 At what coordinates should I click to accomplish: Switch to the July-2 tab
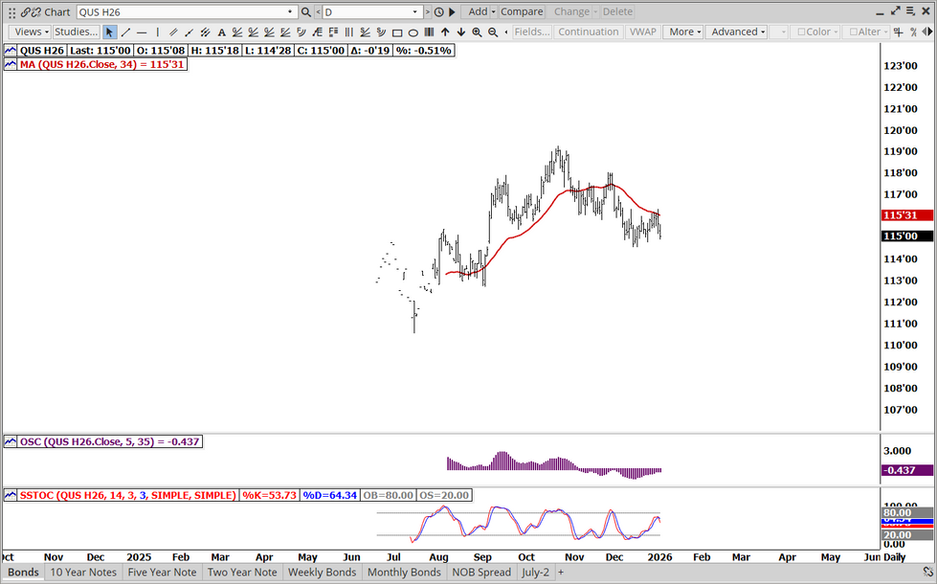pyautogui.click(x=535, y=572)
